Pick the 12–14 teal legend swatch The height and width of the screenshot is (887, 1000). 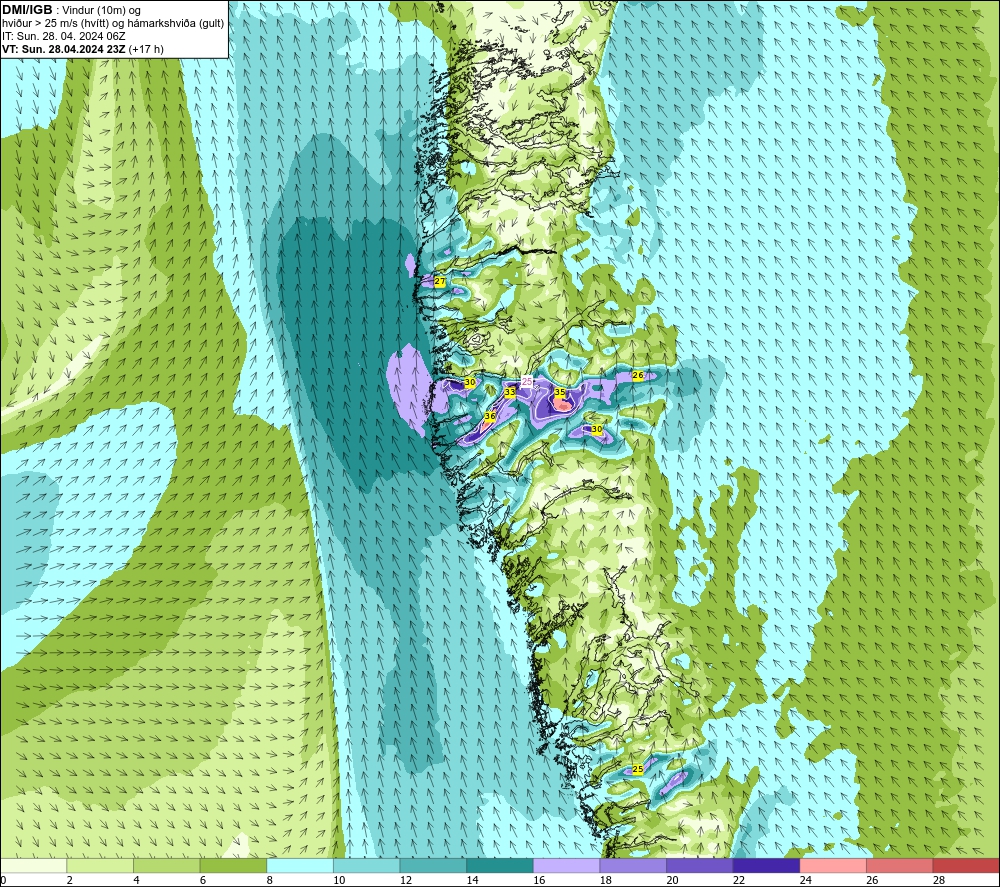[x=433, y=865]
